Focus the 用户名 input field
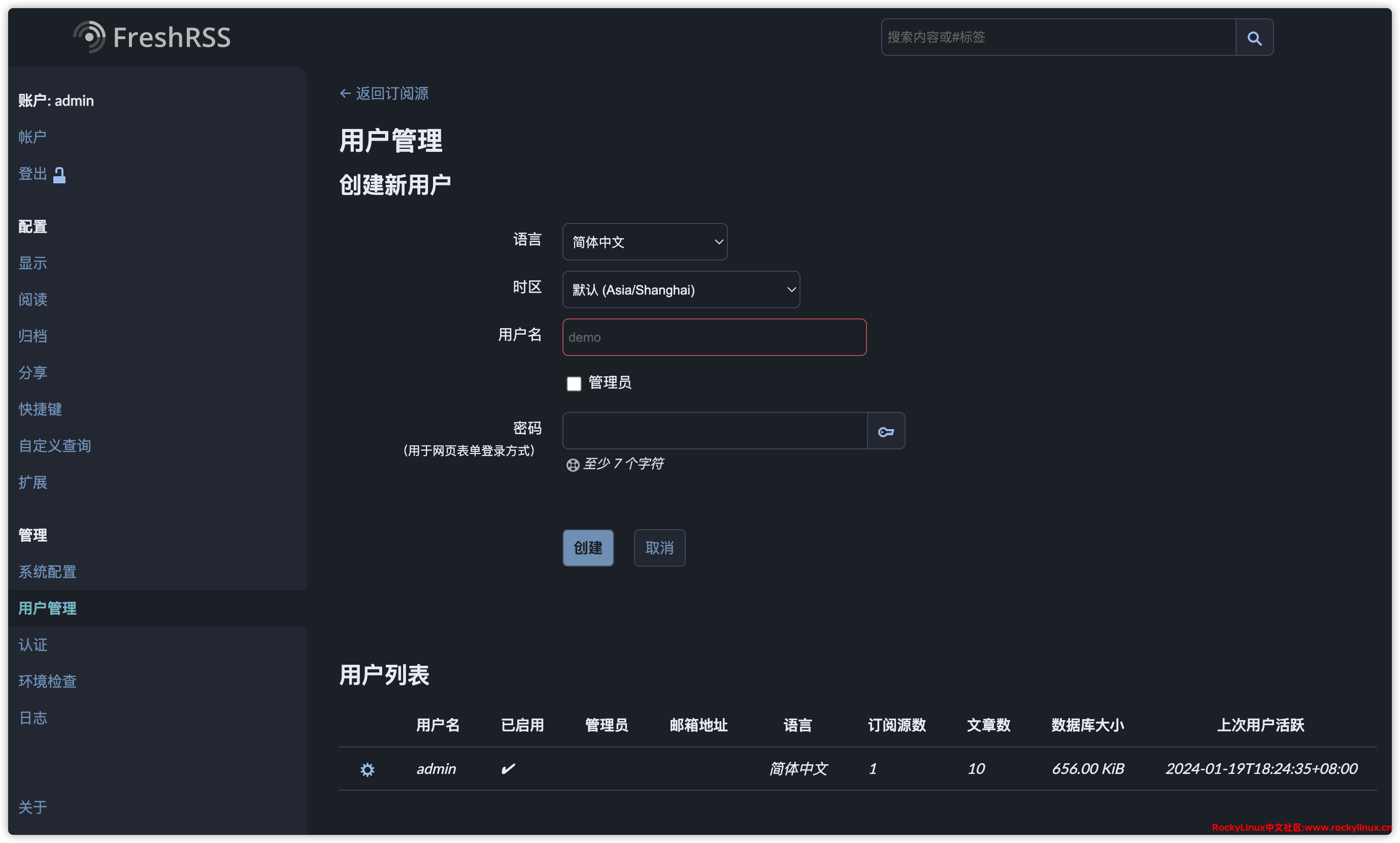1400x843 pixels. click(714, 337)
